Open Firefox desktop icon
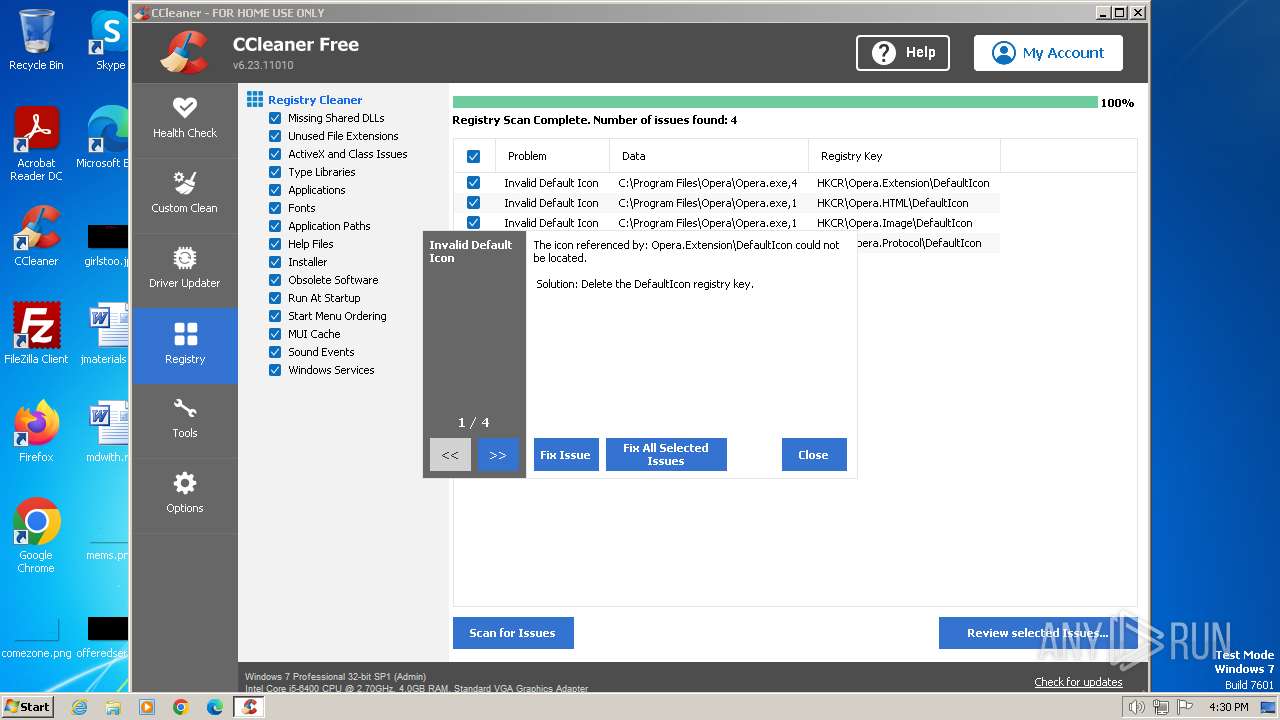1280x720 pixels. pyautogui.click(x=36, y=432)
